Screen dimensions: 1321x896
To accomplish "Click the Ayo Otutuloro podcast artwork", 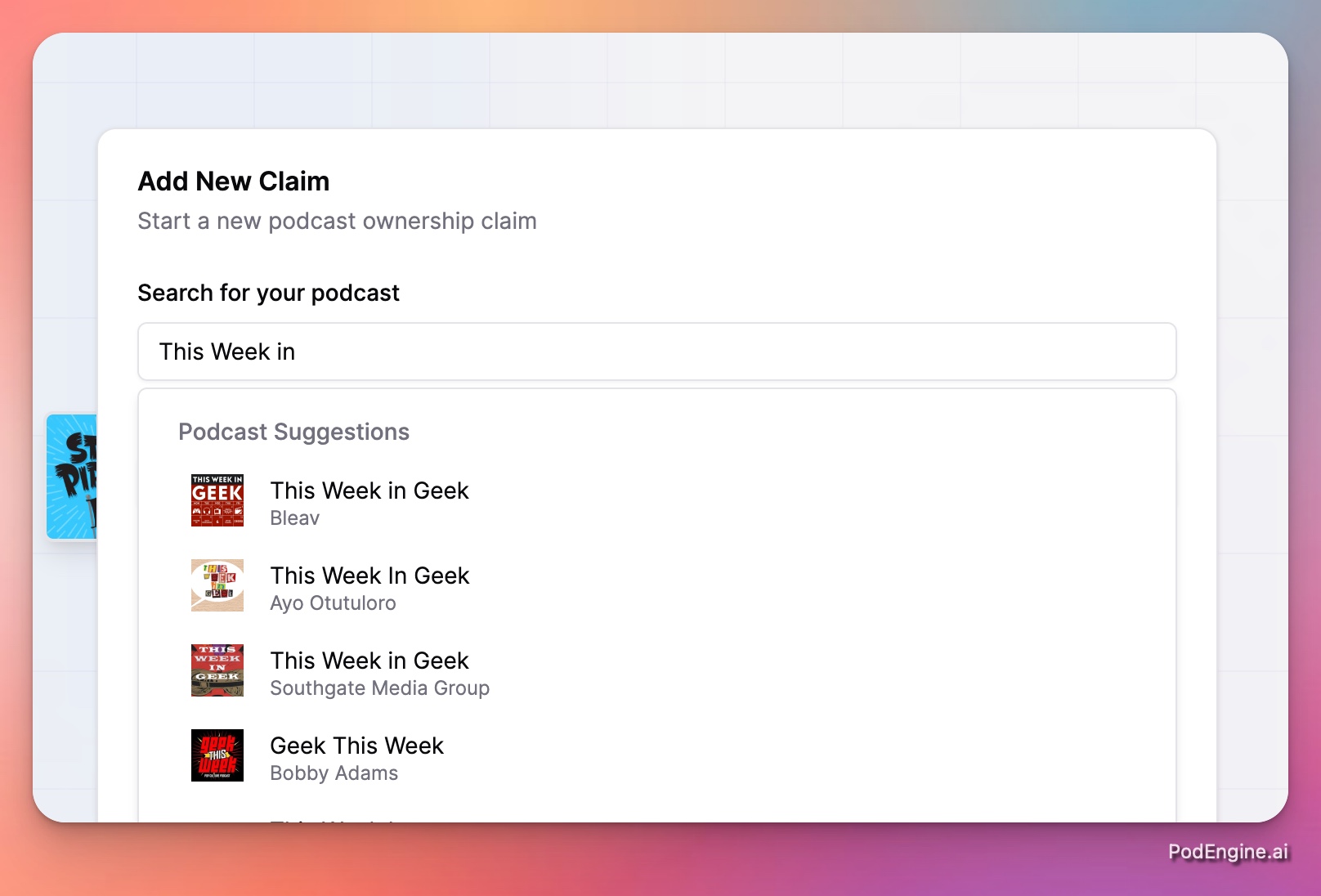I will (x=217, y=585).
